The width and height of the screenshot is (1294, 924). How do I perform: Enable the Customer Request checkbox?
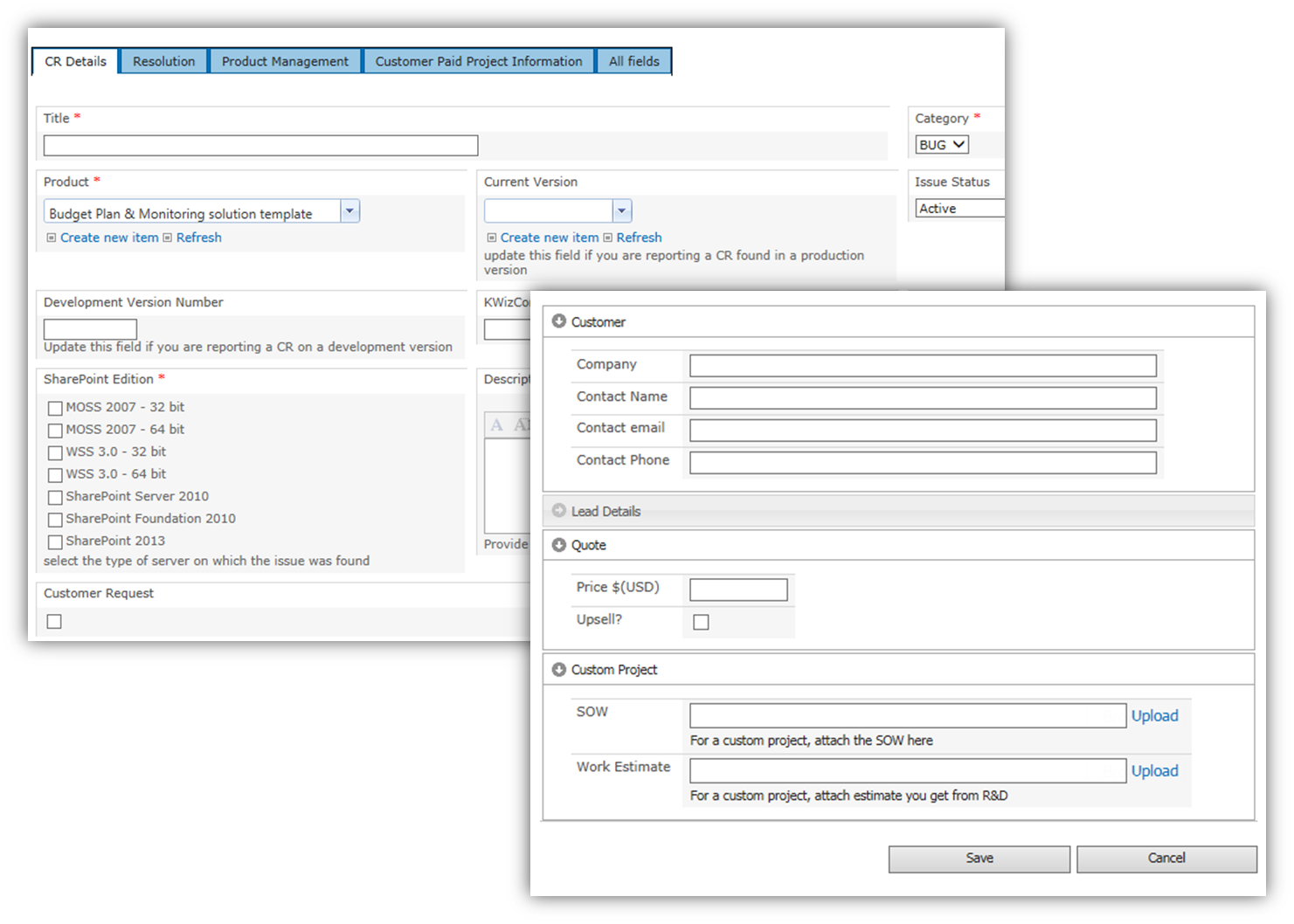(x=53, y=621)
